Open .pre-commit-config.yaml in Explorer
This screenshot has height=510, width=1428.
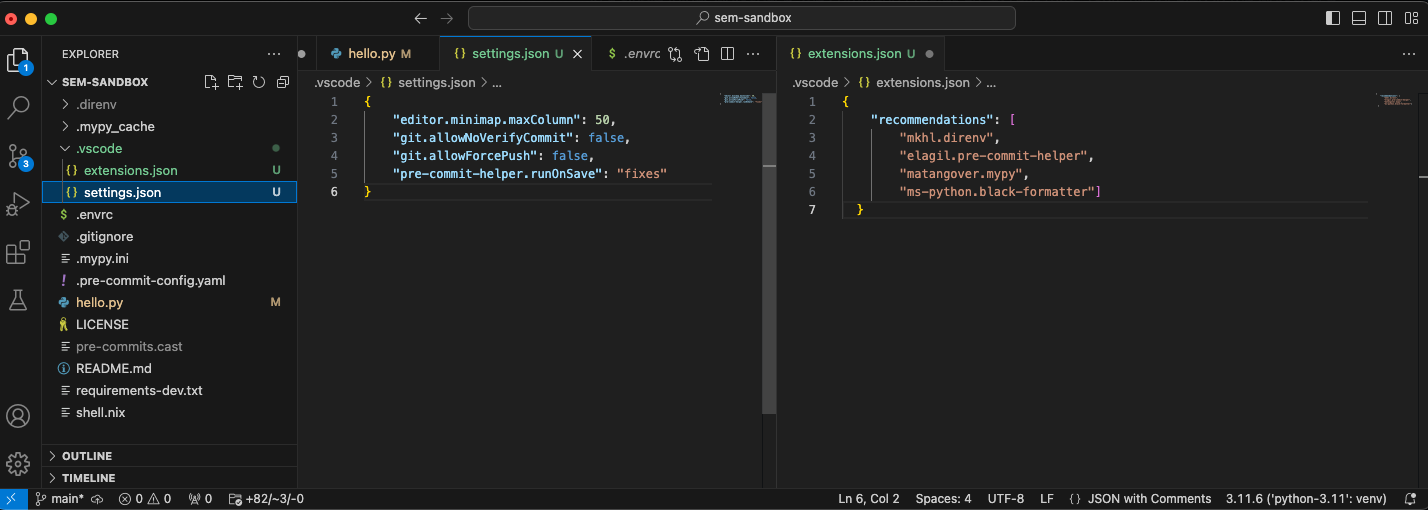pos(169,280)
